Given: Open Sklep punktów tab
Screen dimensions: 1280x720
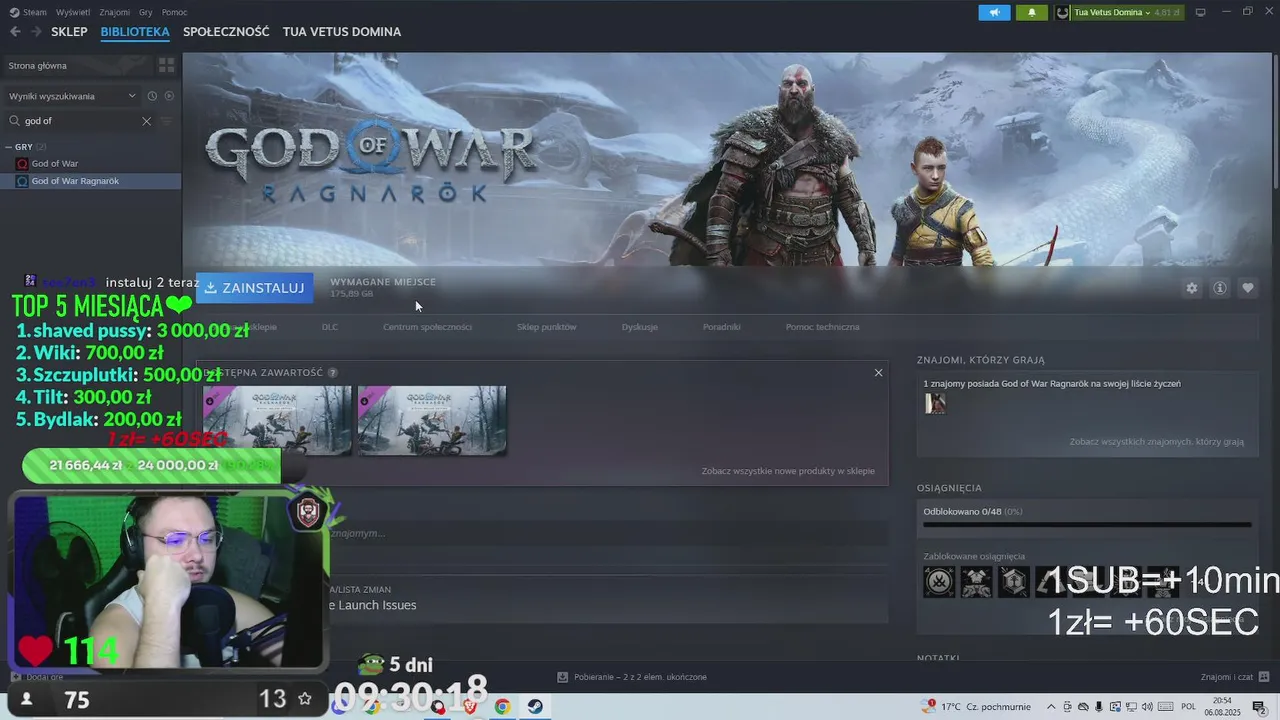Looking at the screenshot, I should click(546, 327).
